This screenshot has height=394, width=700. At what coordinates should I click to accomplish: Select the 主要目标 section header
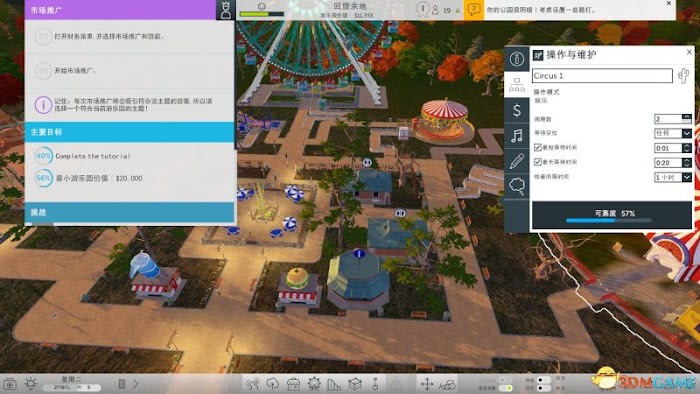coord(129,132)
